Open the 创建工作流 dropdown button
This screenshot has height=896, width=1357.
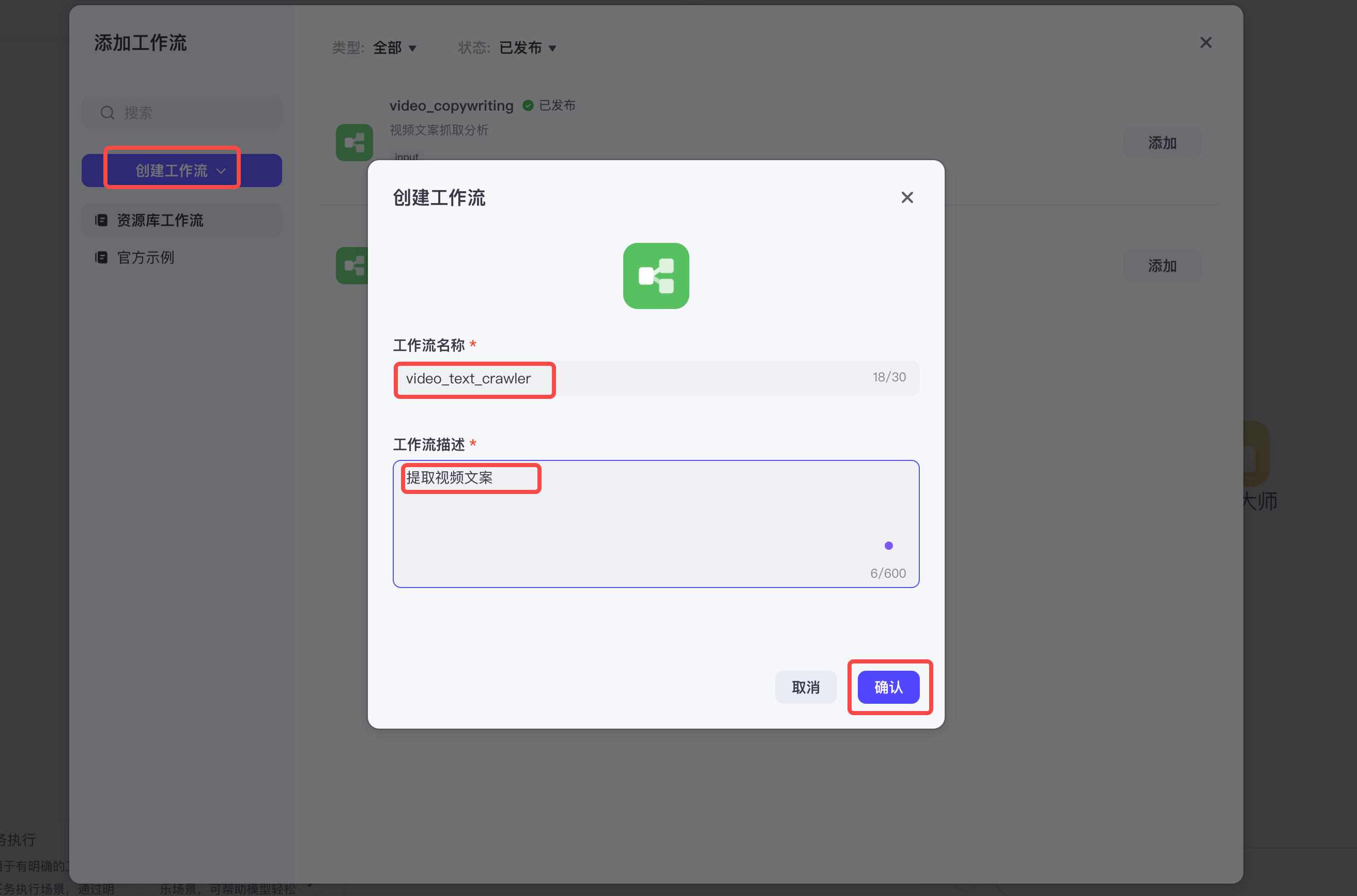[182, 171]
